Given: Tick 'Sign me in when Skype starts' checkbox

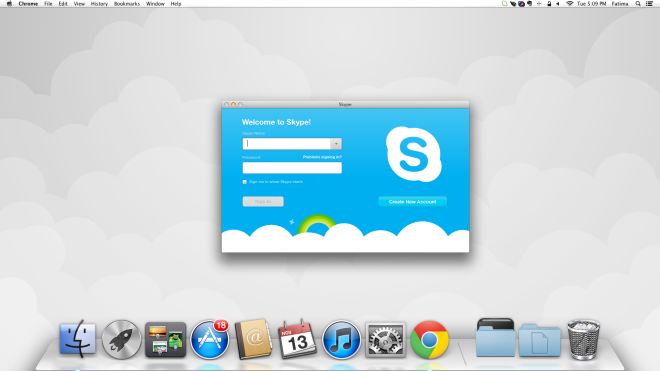Looking at the screenshot, I should [245, 182].
